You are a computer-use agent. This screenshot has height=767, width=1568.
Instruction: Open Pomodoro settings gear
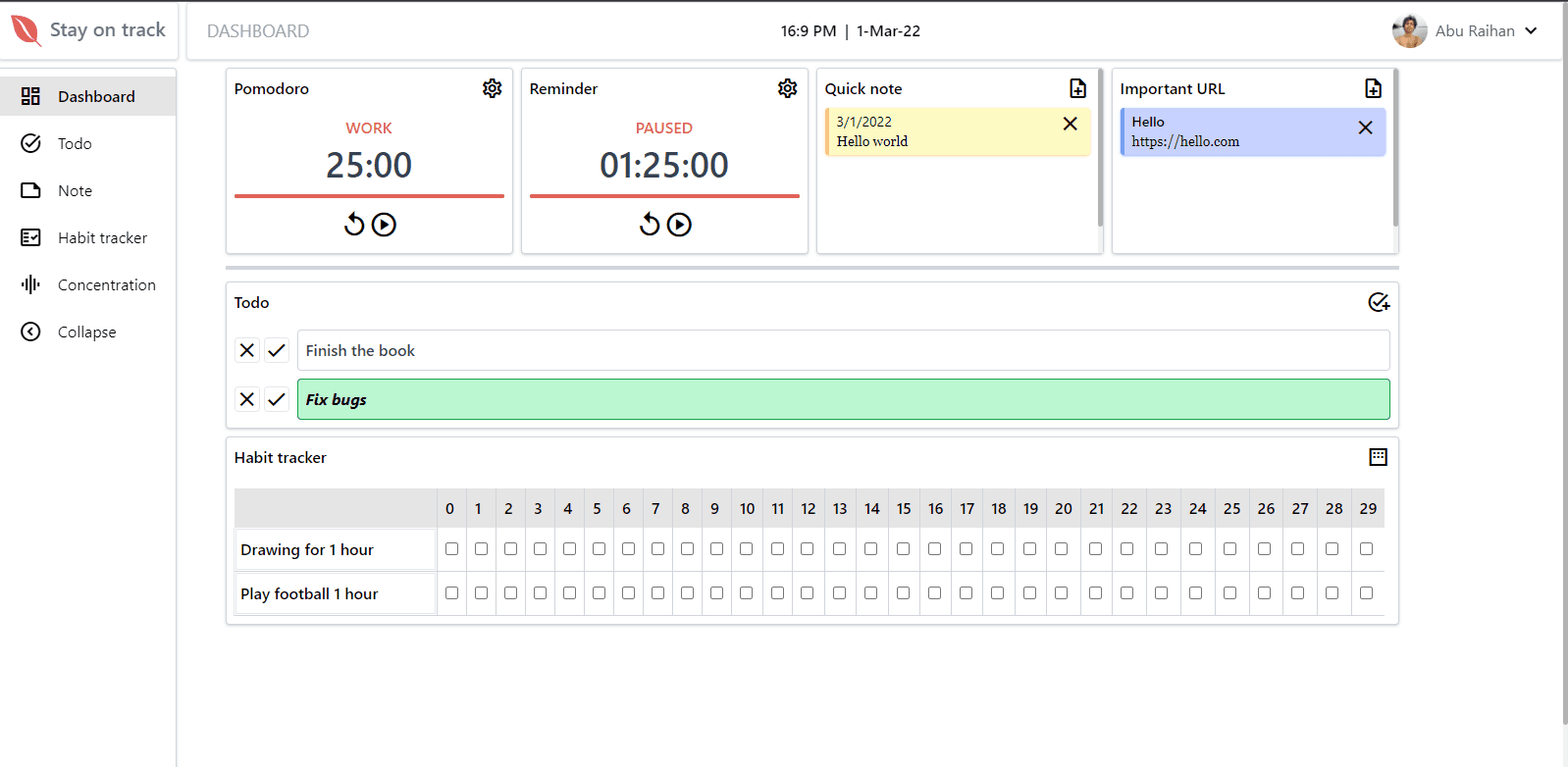(x=492, y=88)
